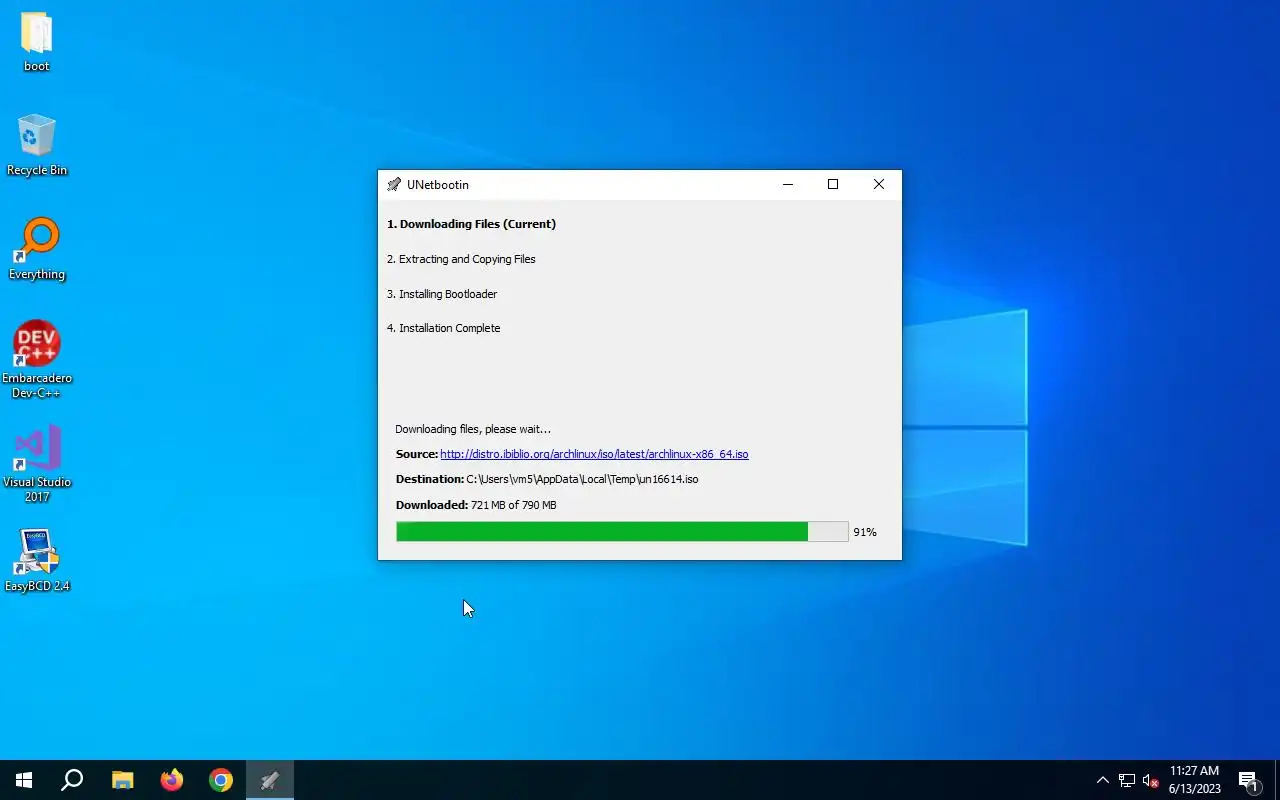The width and height of the screenshot is (1280, 800).
Task: Open the boot folder on desktop
Action: pyautogui.click(x=37, y=42)
